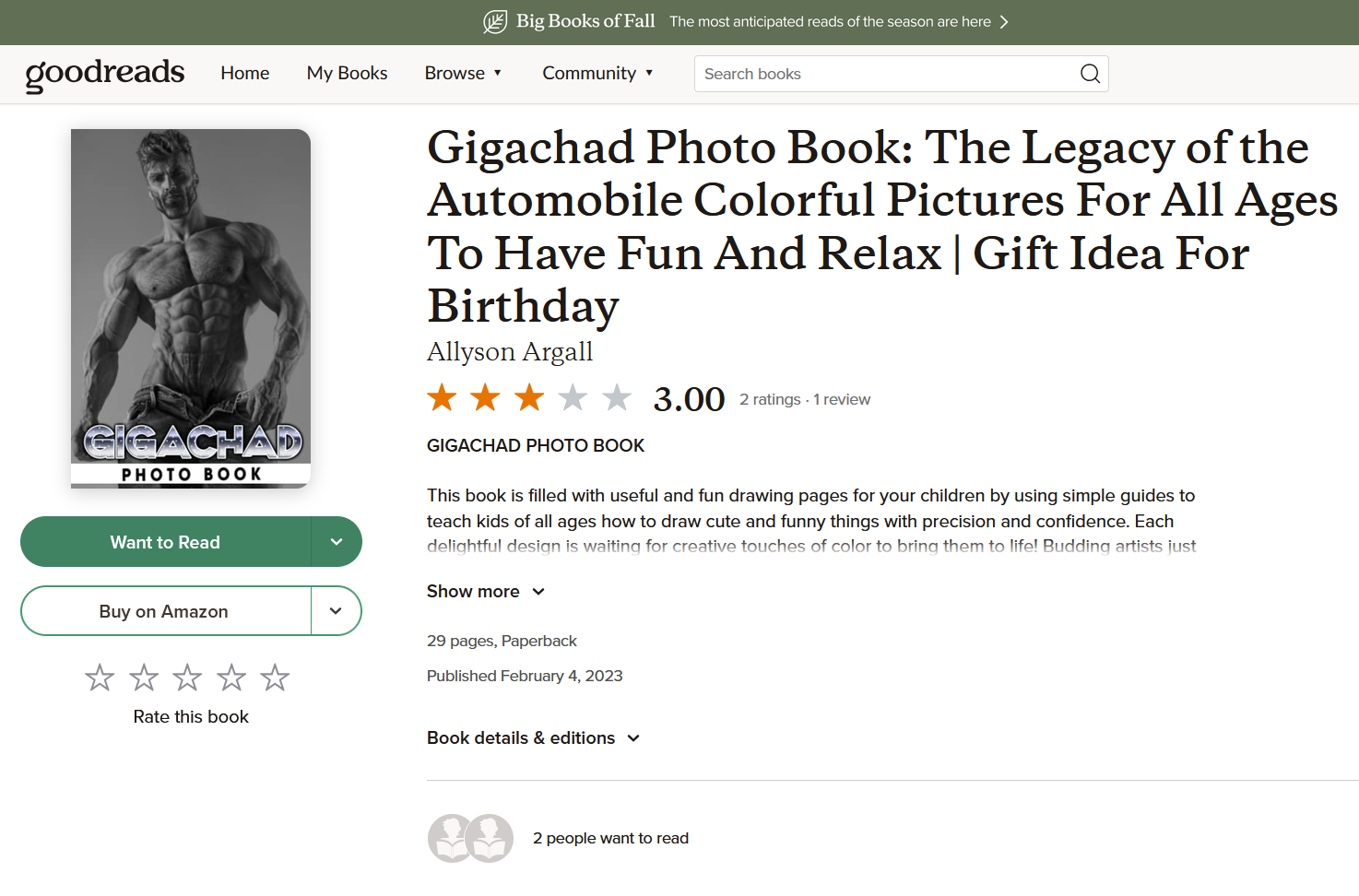Open the Community menu
The height and width of the screenshot is (896, 1359).
point(597,73)
